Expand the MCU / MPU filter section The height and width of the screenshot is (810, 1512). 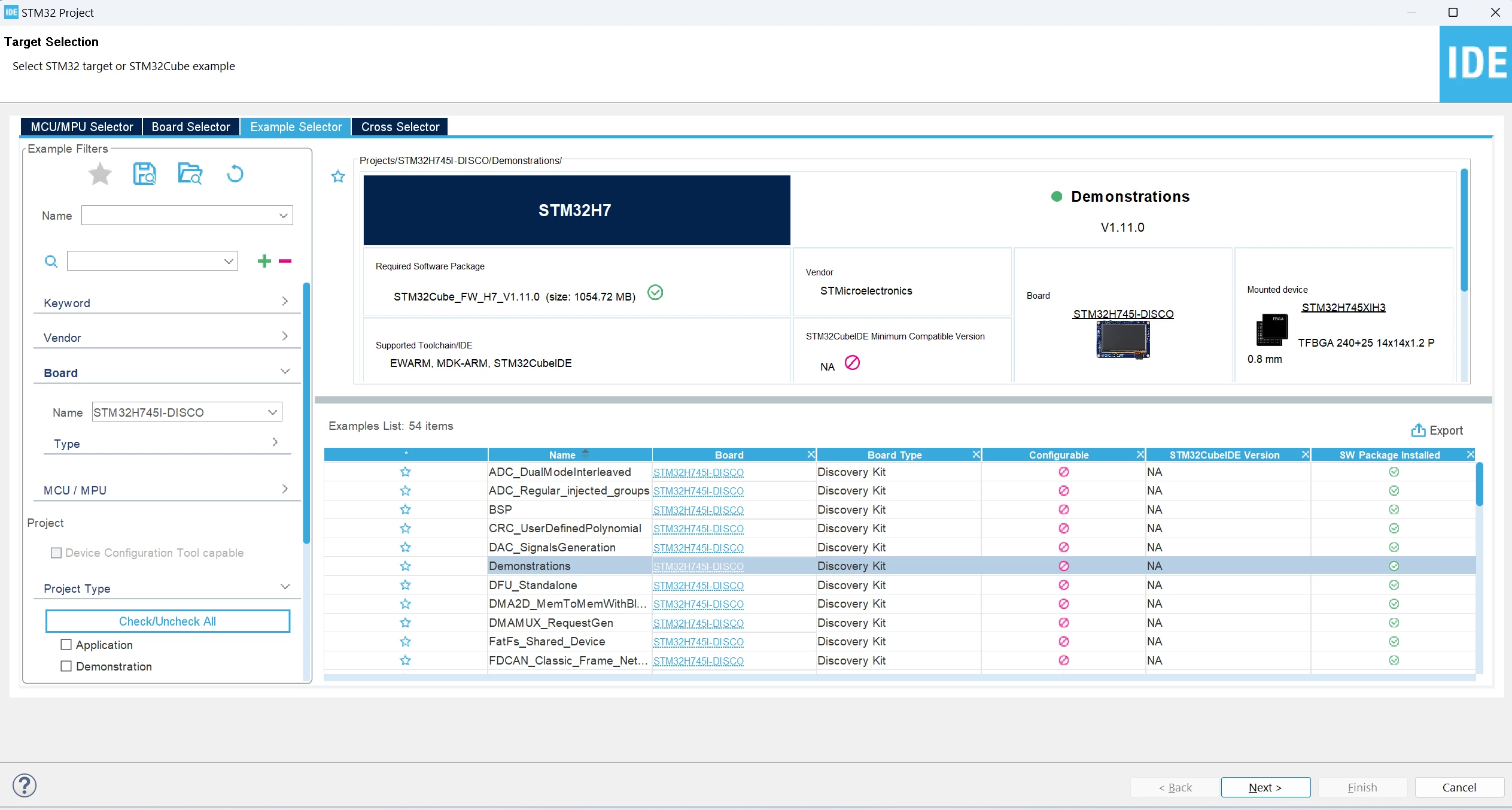(166, 490)
